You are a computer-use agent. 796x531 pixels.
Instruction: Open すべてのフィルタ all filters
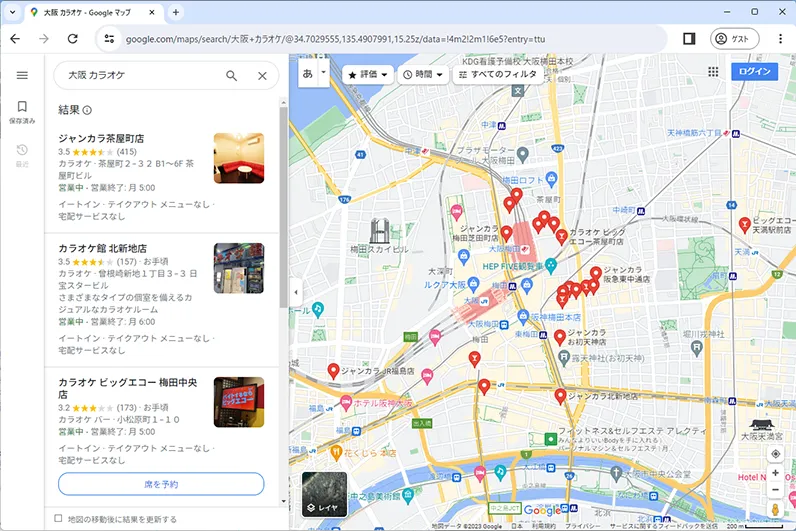[x=498, y=74]
